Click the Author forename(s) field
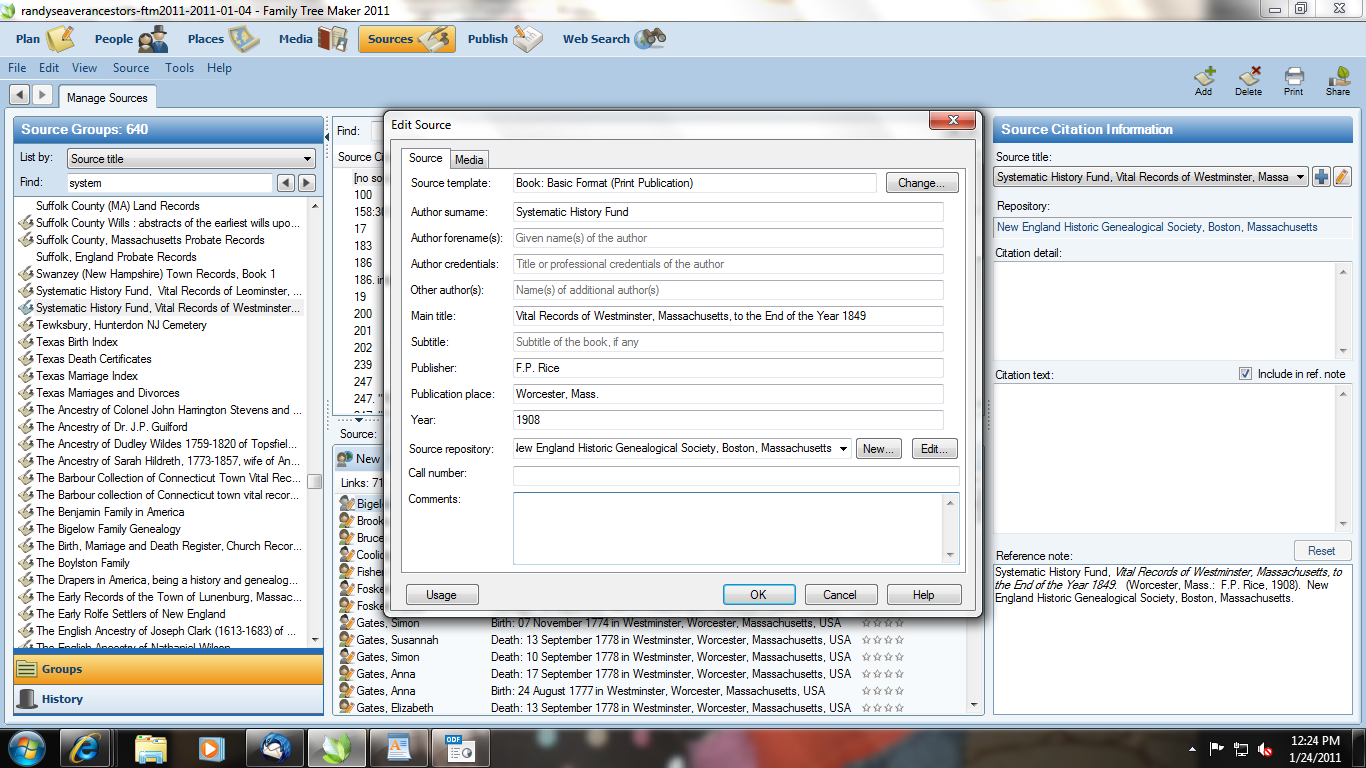The height and width of the screenshot is (768, 1366). (728, 238)
